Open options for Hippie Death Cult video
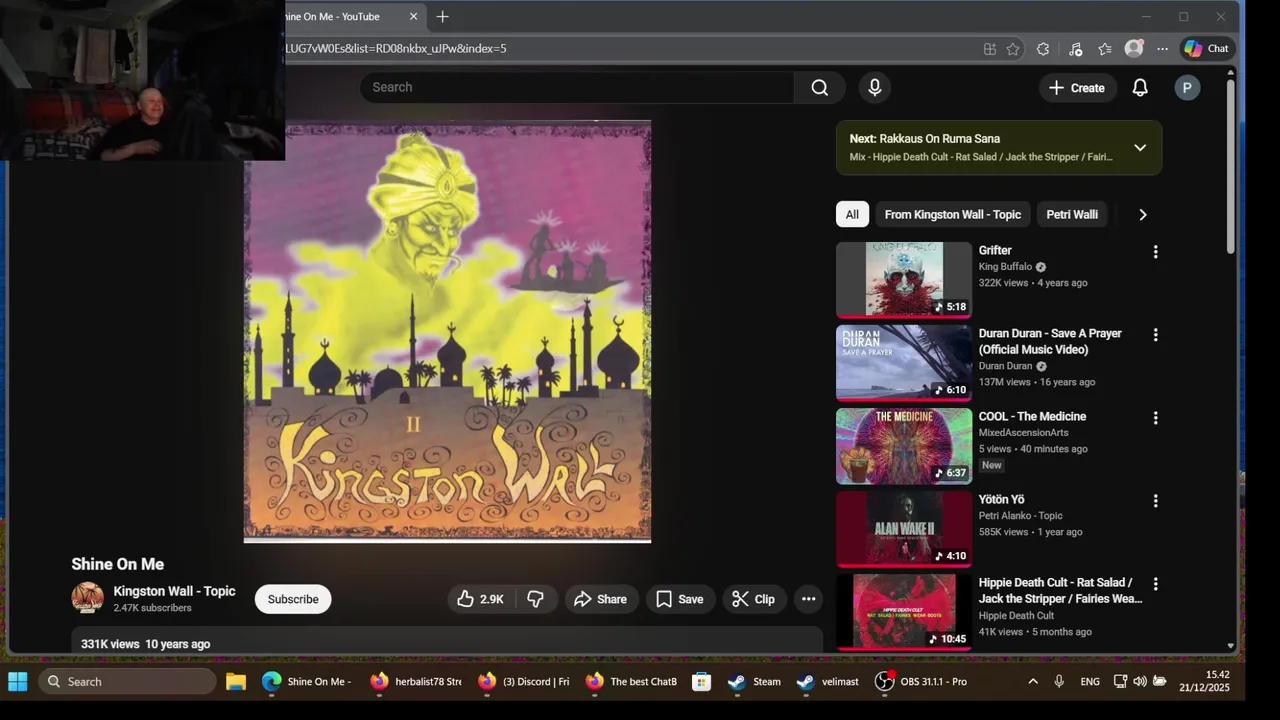The width and height of the screenshot is (1280, 720). coord(1155,584)
